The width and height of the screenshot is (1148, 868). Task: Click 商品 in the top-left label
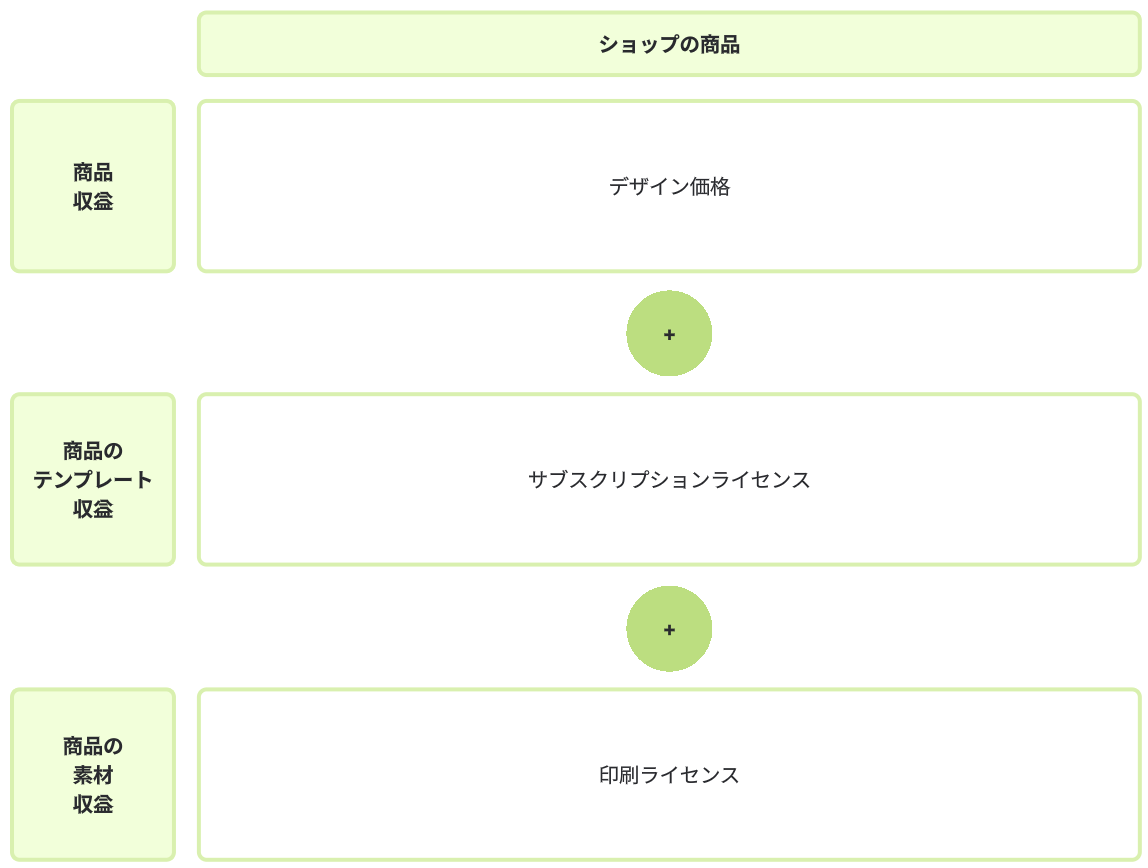[93, 172]
